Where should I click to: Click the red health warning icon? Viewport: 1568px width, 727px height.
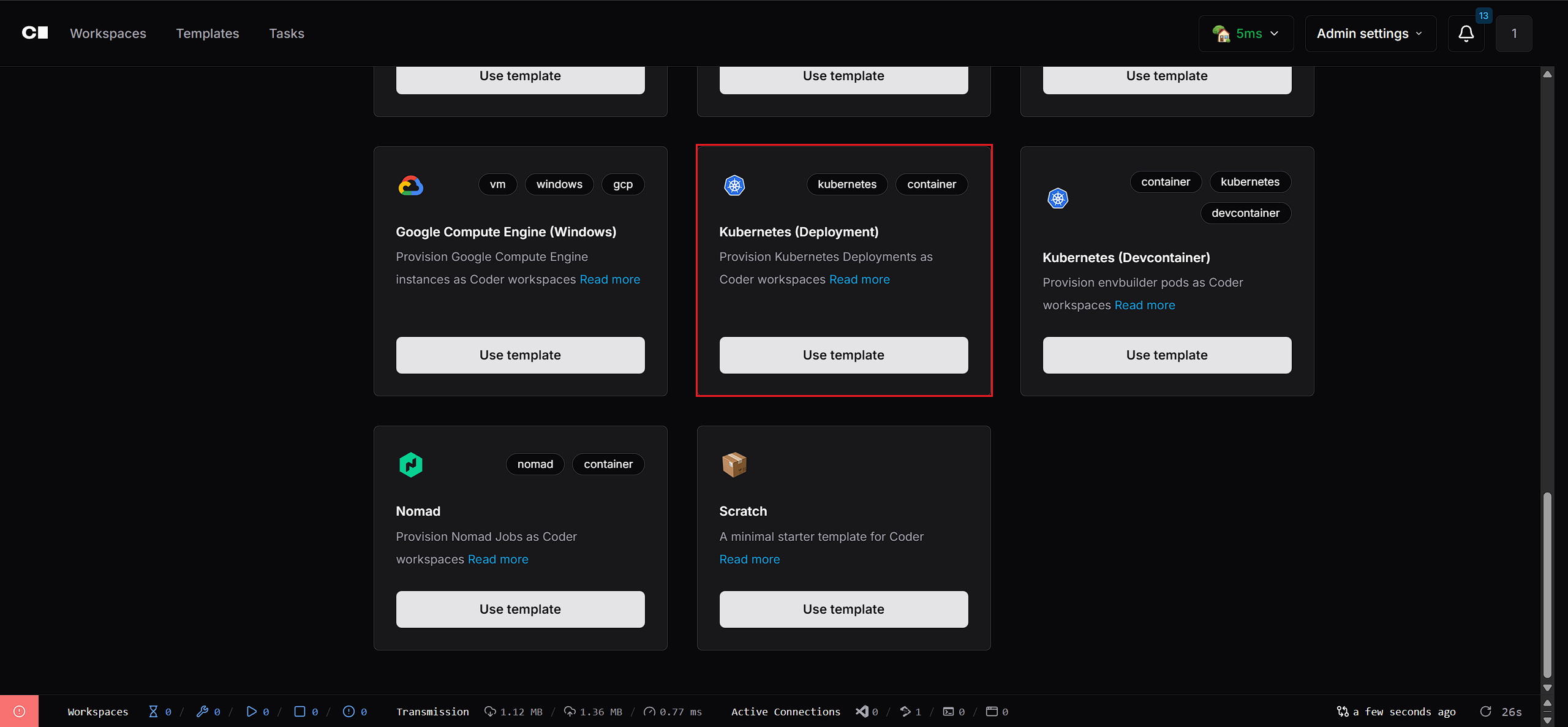19,711
